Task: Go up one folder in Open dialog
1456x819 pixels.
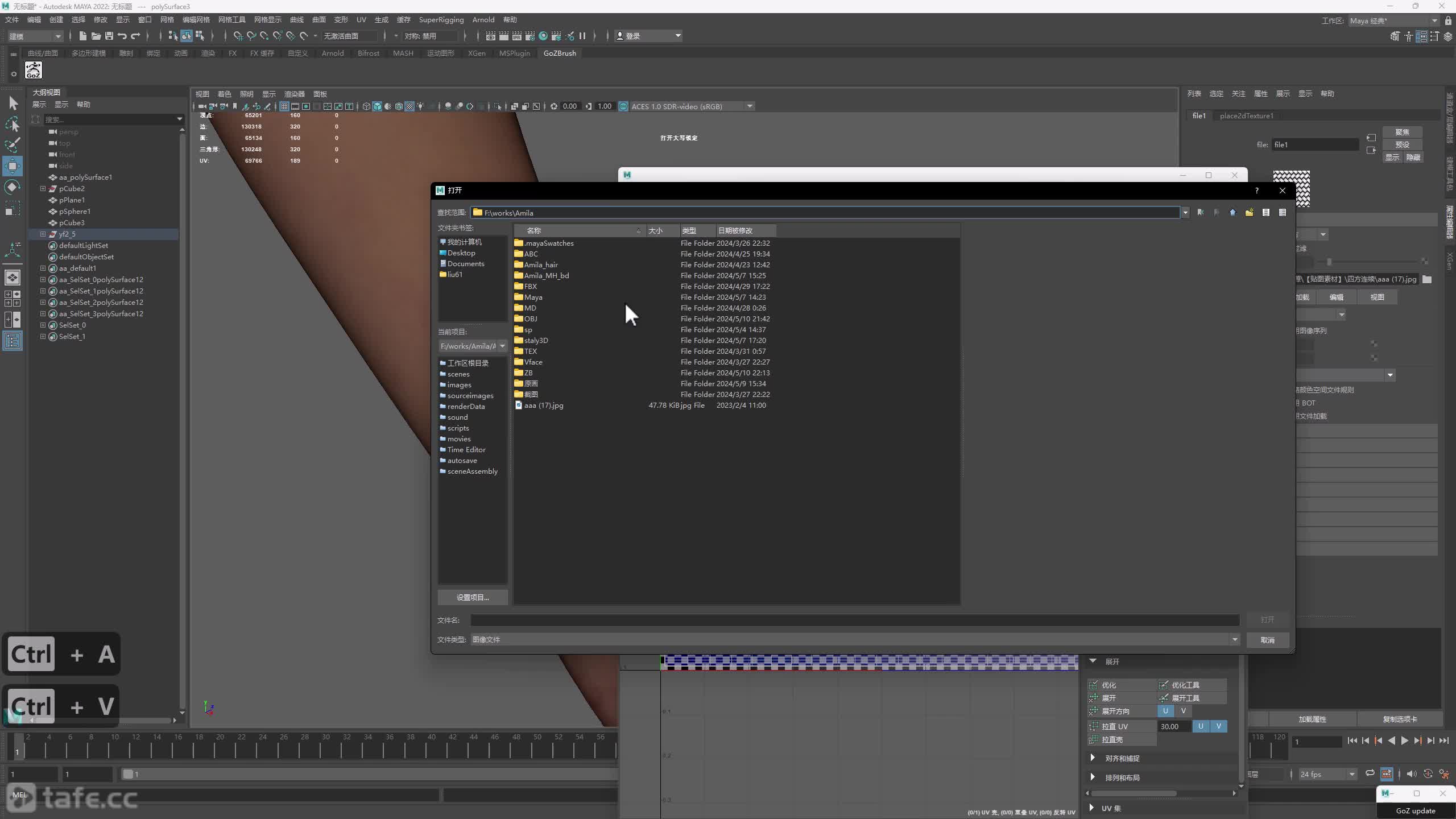Action: pos(1232,213)
